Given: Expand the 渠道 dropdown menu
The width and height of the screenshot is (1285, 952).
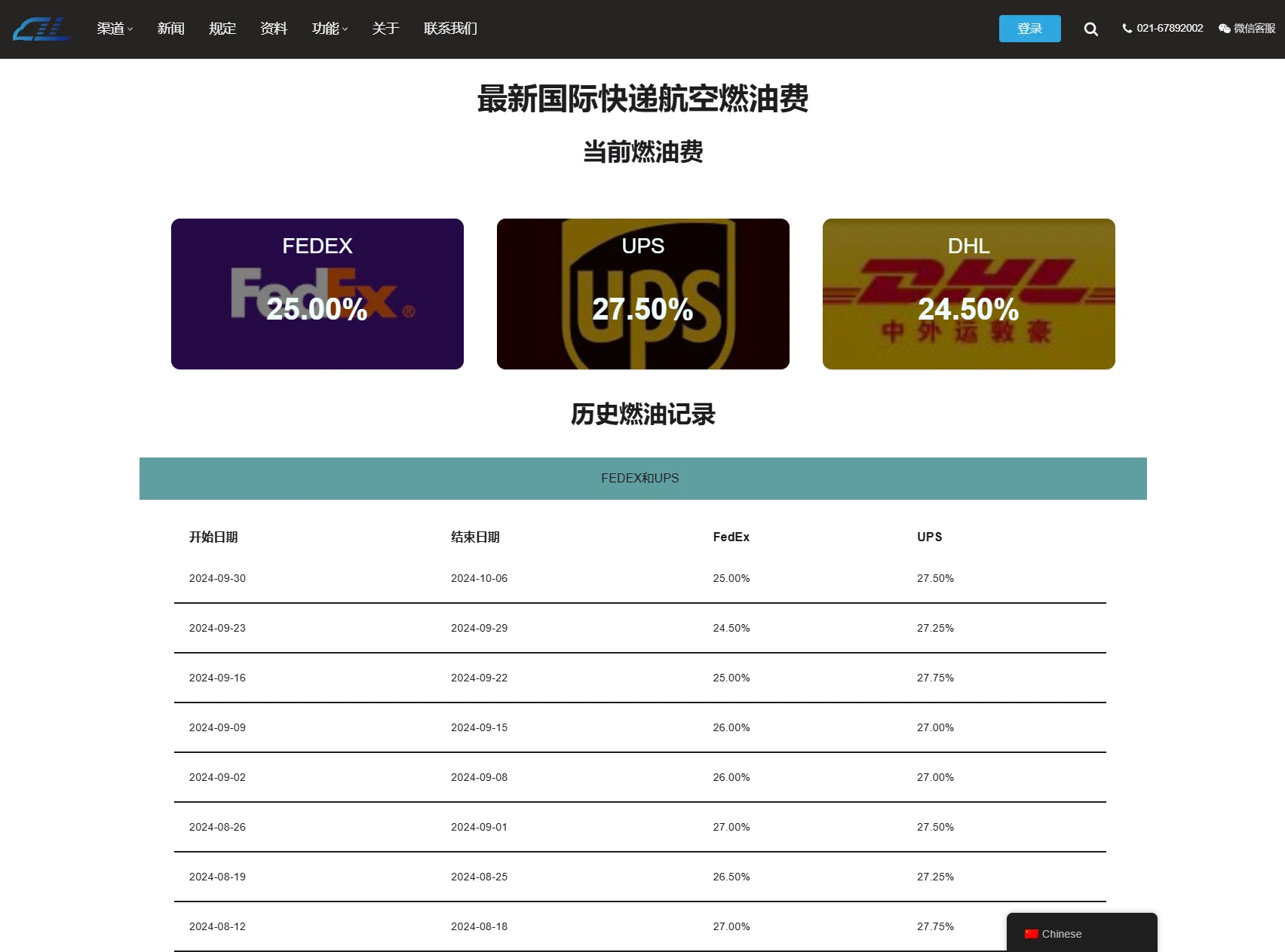Looking at the screenshot, I should pyautogui.click(x=115, y=29).
